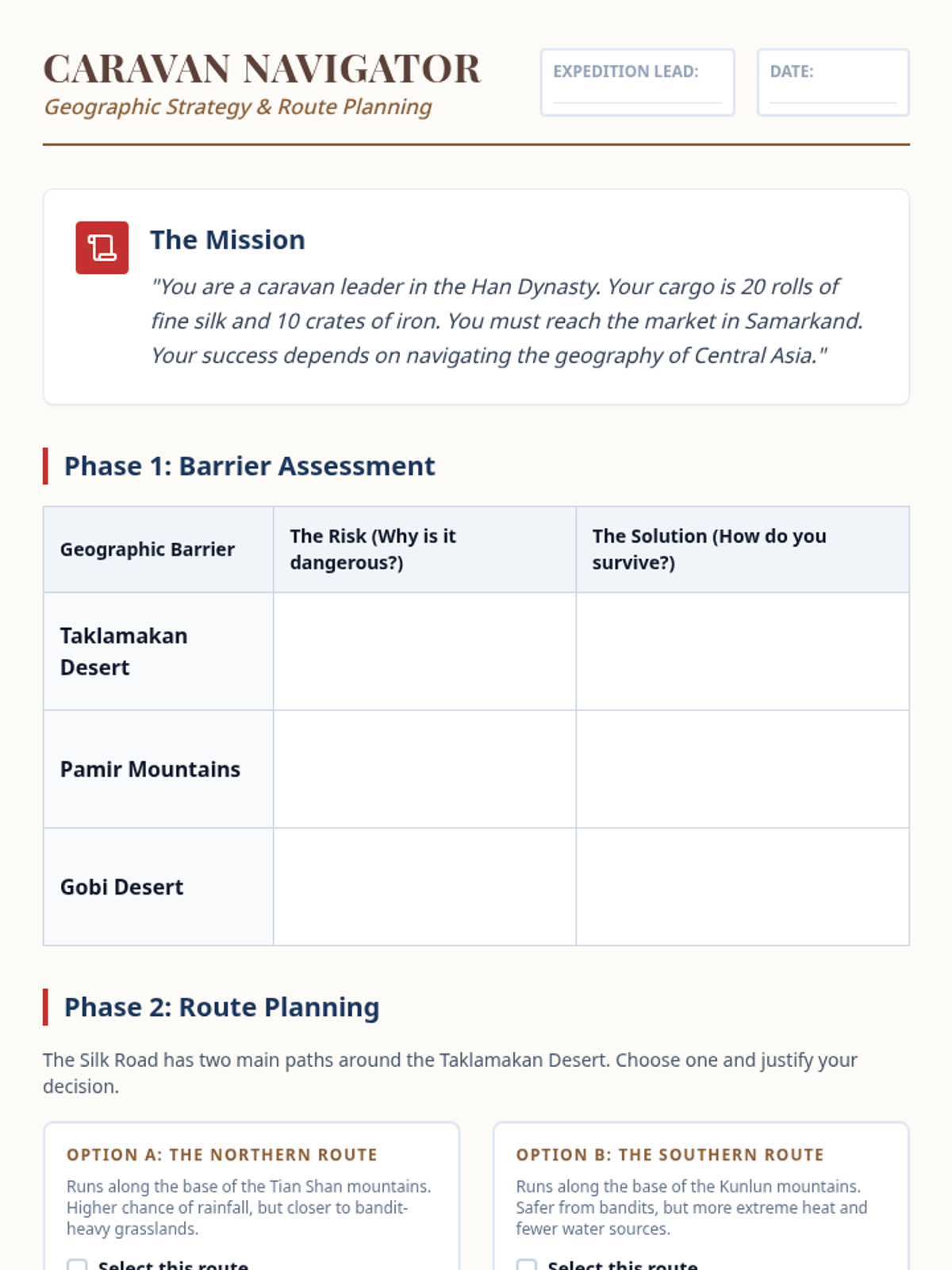
Task: Click the red scroll Mission icon
Action: point(102,248)
